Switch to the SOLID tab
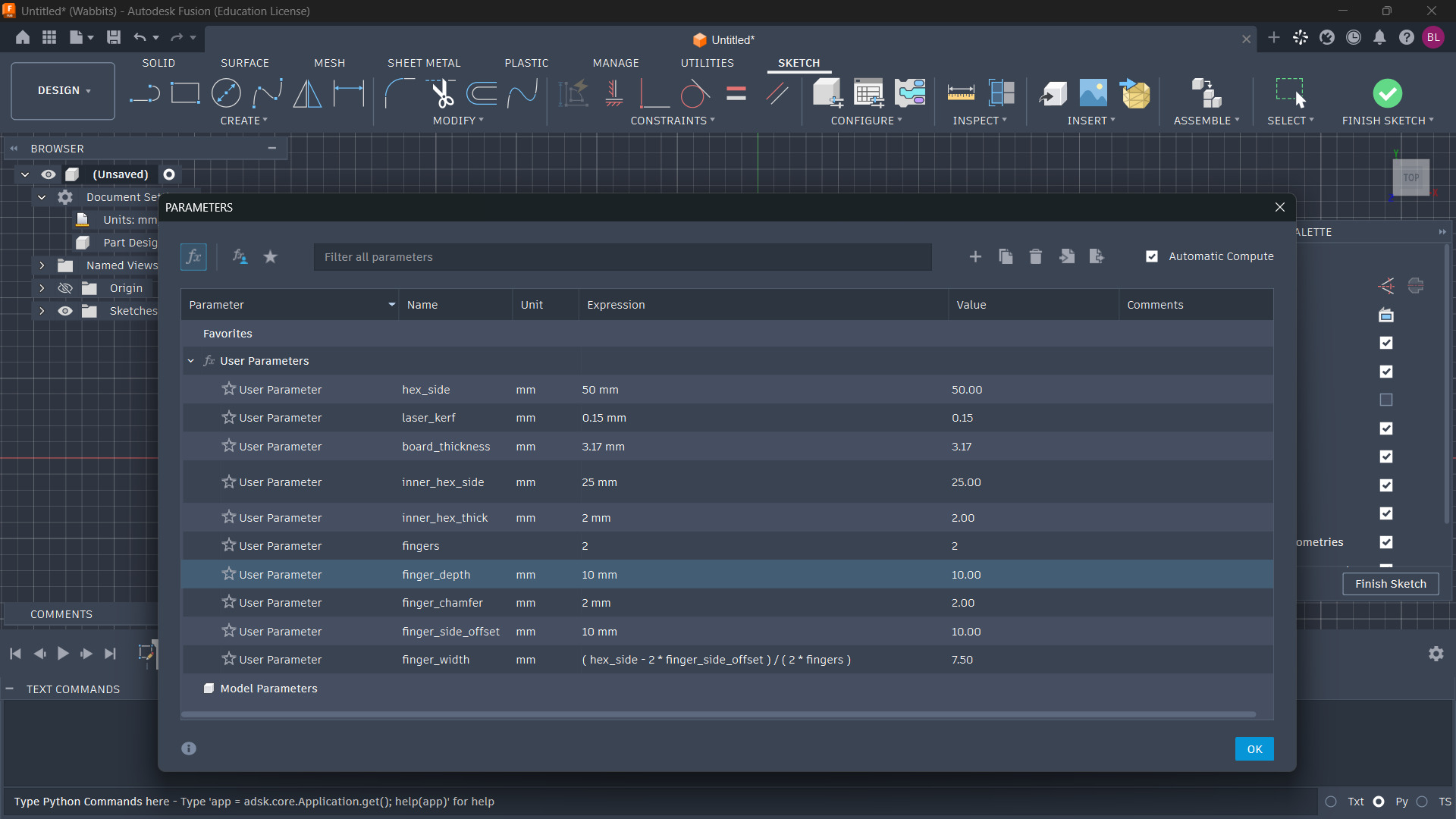The image size is (1456, 819). (158, 63)
